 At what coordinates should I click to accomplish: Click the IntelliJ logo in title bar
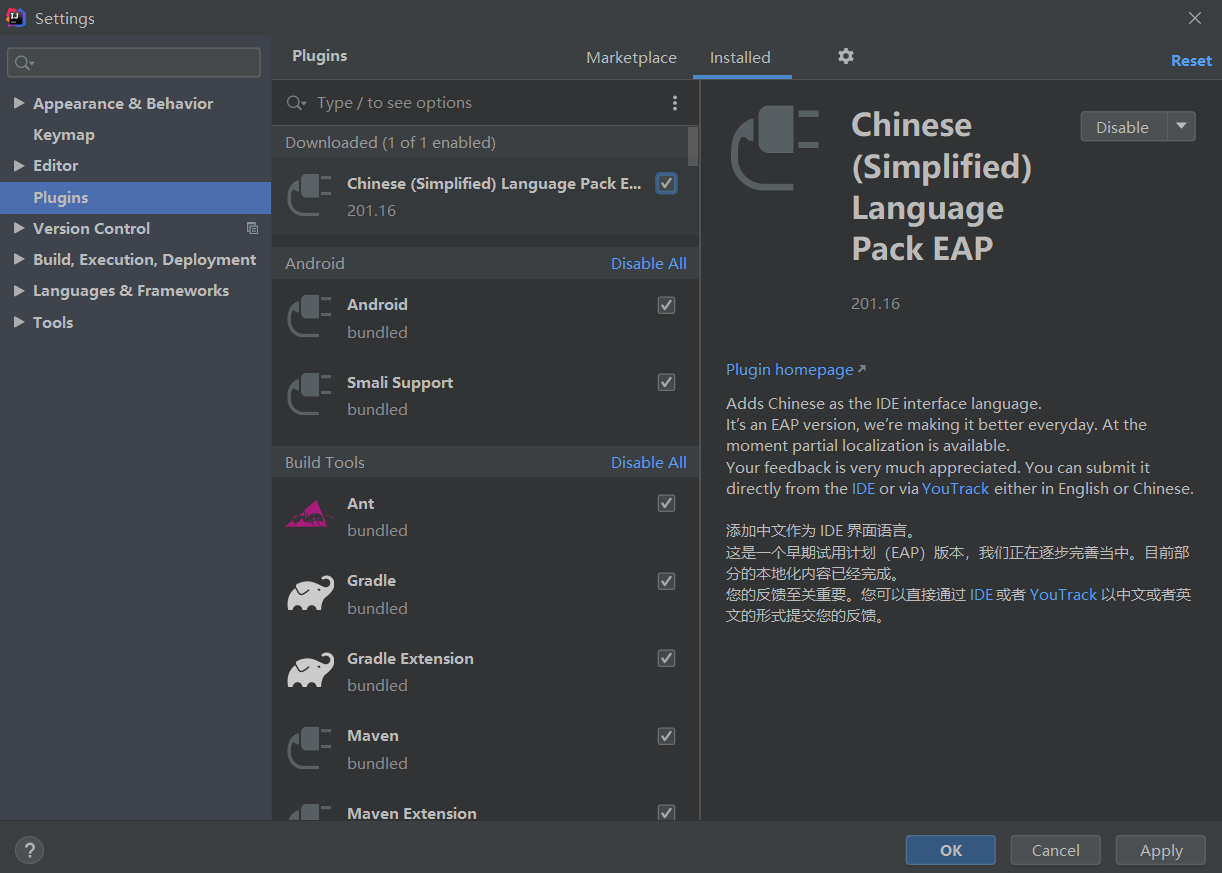tap(16, 17)
